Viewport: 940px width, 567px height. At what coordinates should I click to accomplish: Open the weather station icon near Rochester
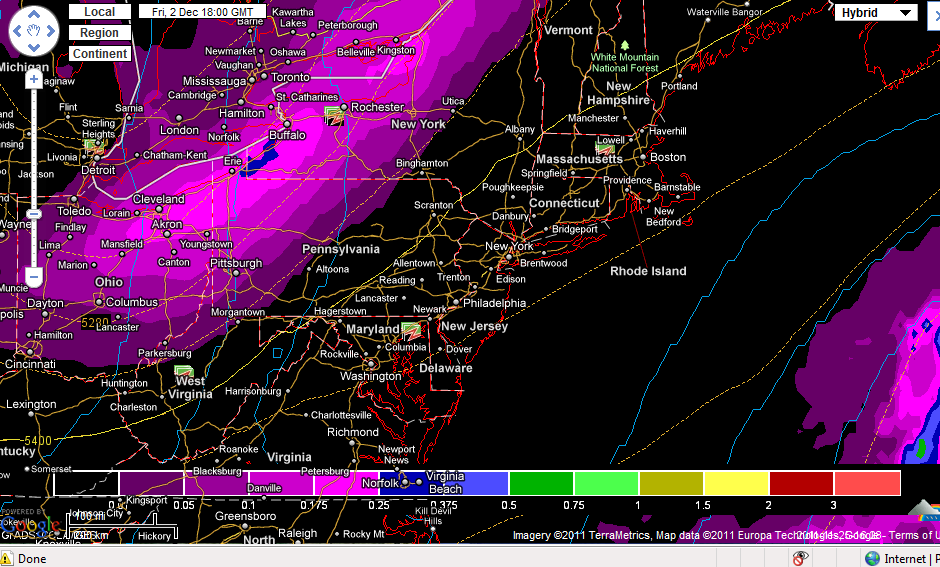pos(333,115)
